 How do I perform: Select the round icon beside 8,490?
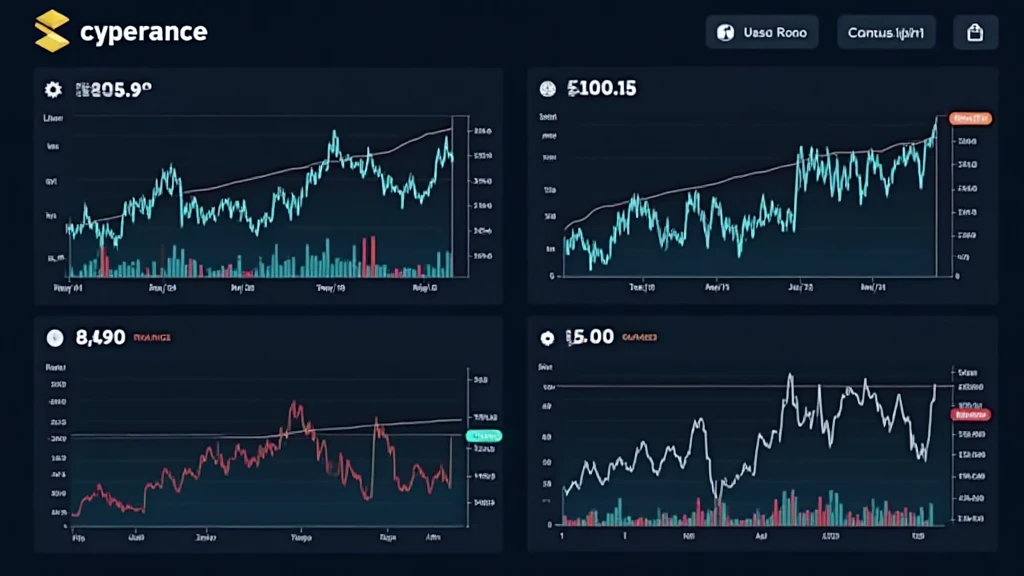pyautogui.click(x=54, y=338)
